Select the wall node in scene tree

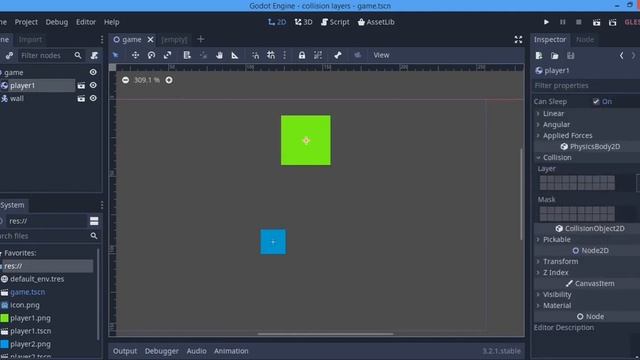click(x=17, y=98)
